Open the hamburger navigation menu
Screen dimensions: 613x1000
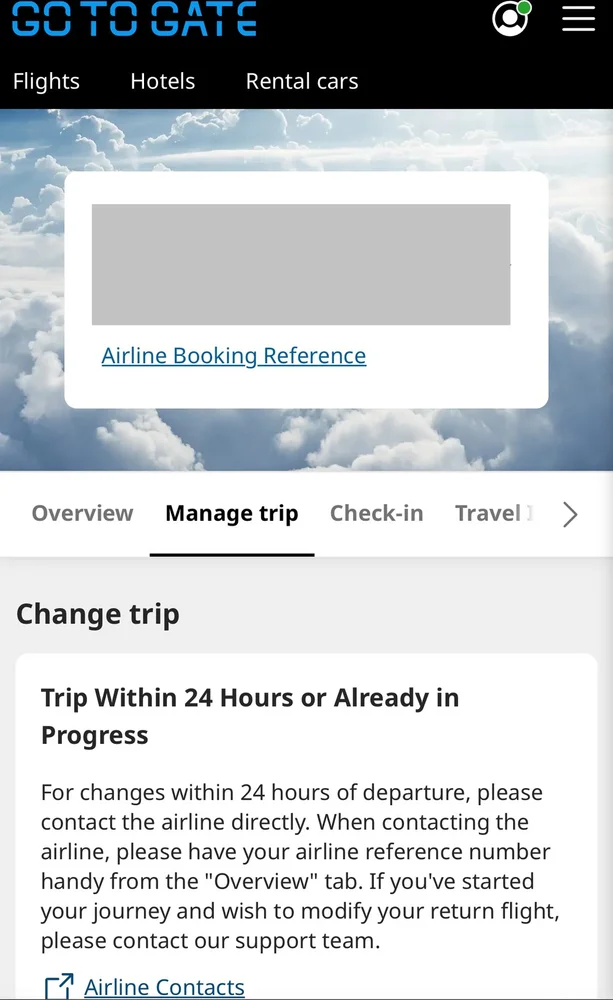click(579, 19)
